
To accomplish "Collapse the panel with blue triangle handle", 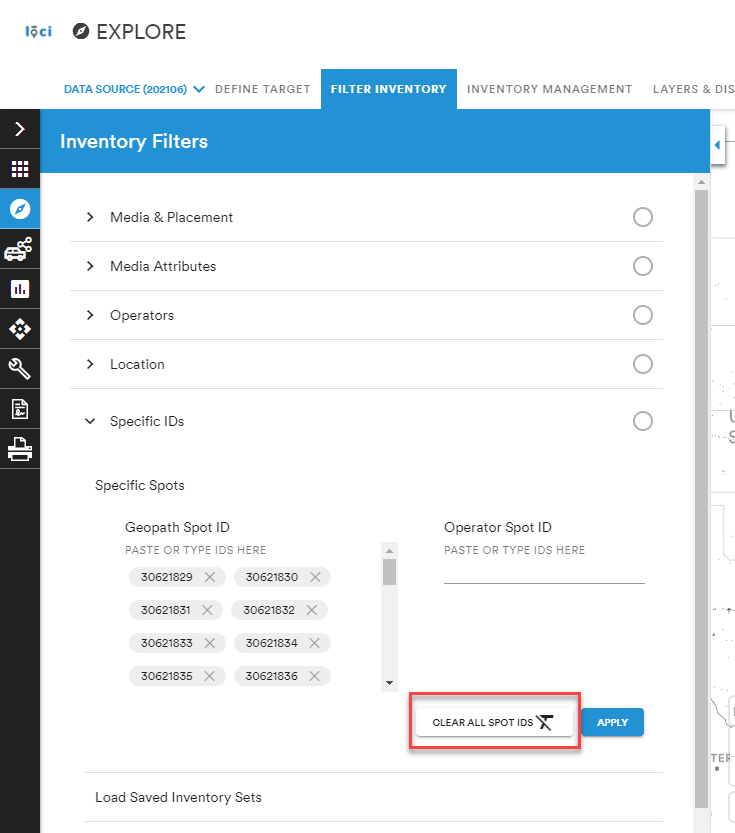I will (717, 145).
